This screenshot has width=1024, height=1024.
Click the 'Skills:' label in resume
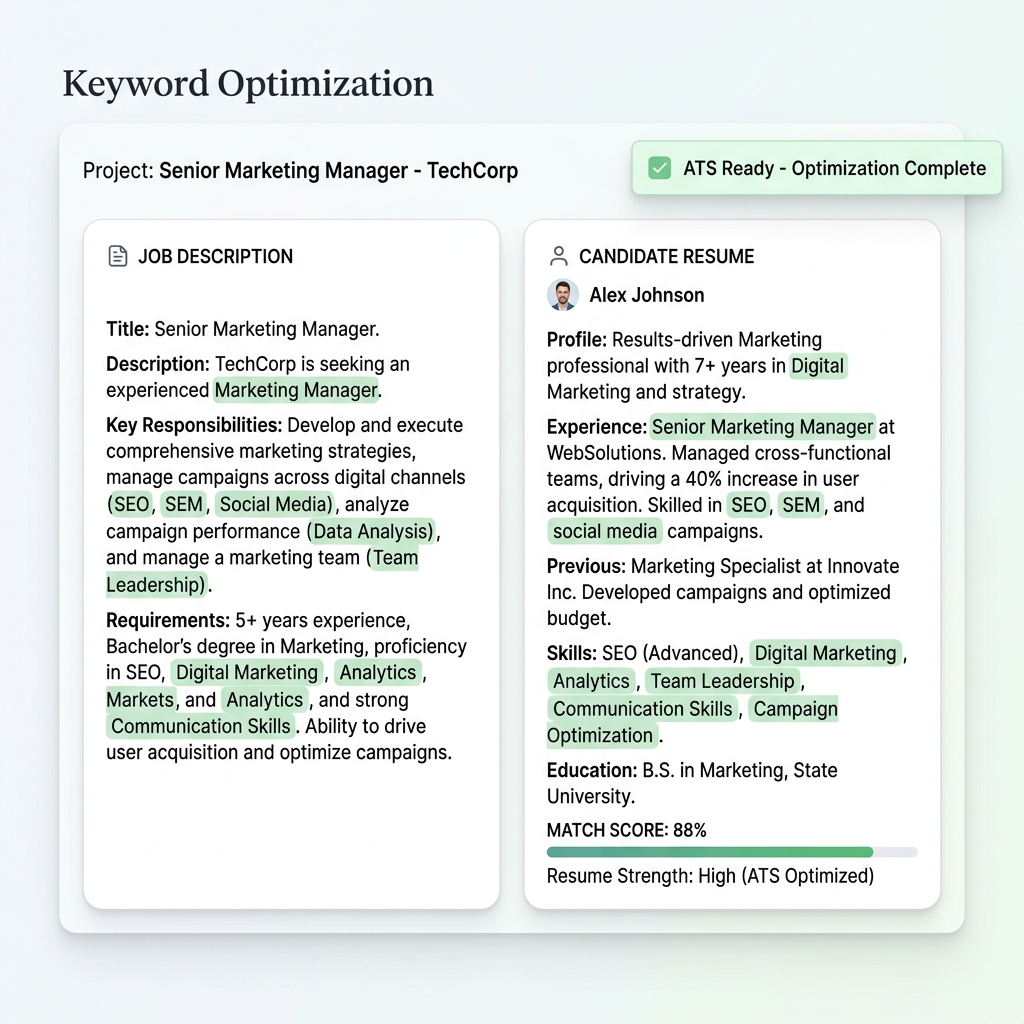(571, 653)
